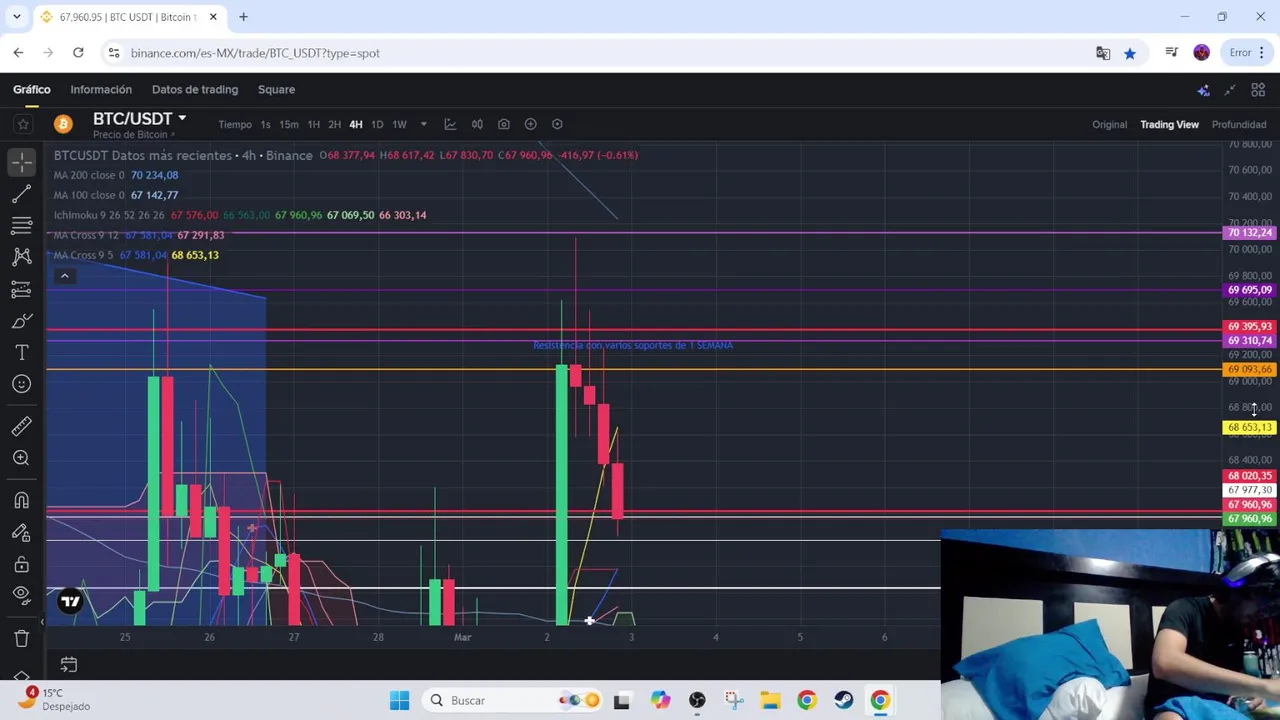The width and height of the screenshot is (1280, 720).
Task: Click the blue Resistencia annotation text
Action: pyautogui.click(x=633, y=345)
